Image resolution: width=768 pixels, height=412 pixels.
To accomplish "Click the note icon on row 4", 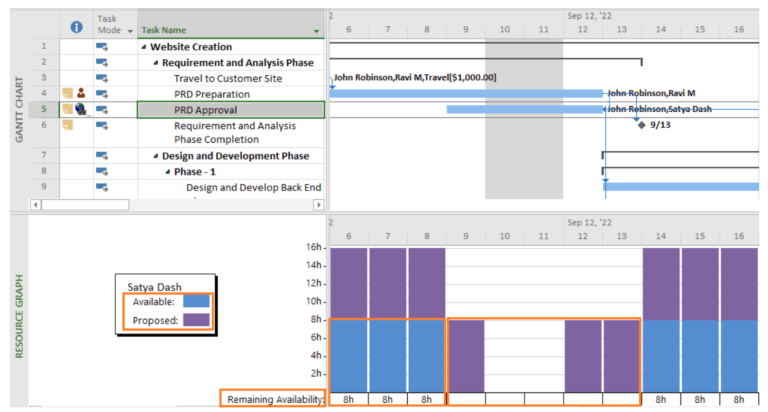I will click(x=68, y=94).
